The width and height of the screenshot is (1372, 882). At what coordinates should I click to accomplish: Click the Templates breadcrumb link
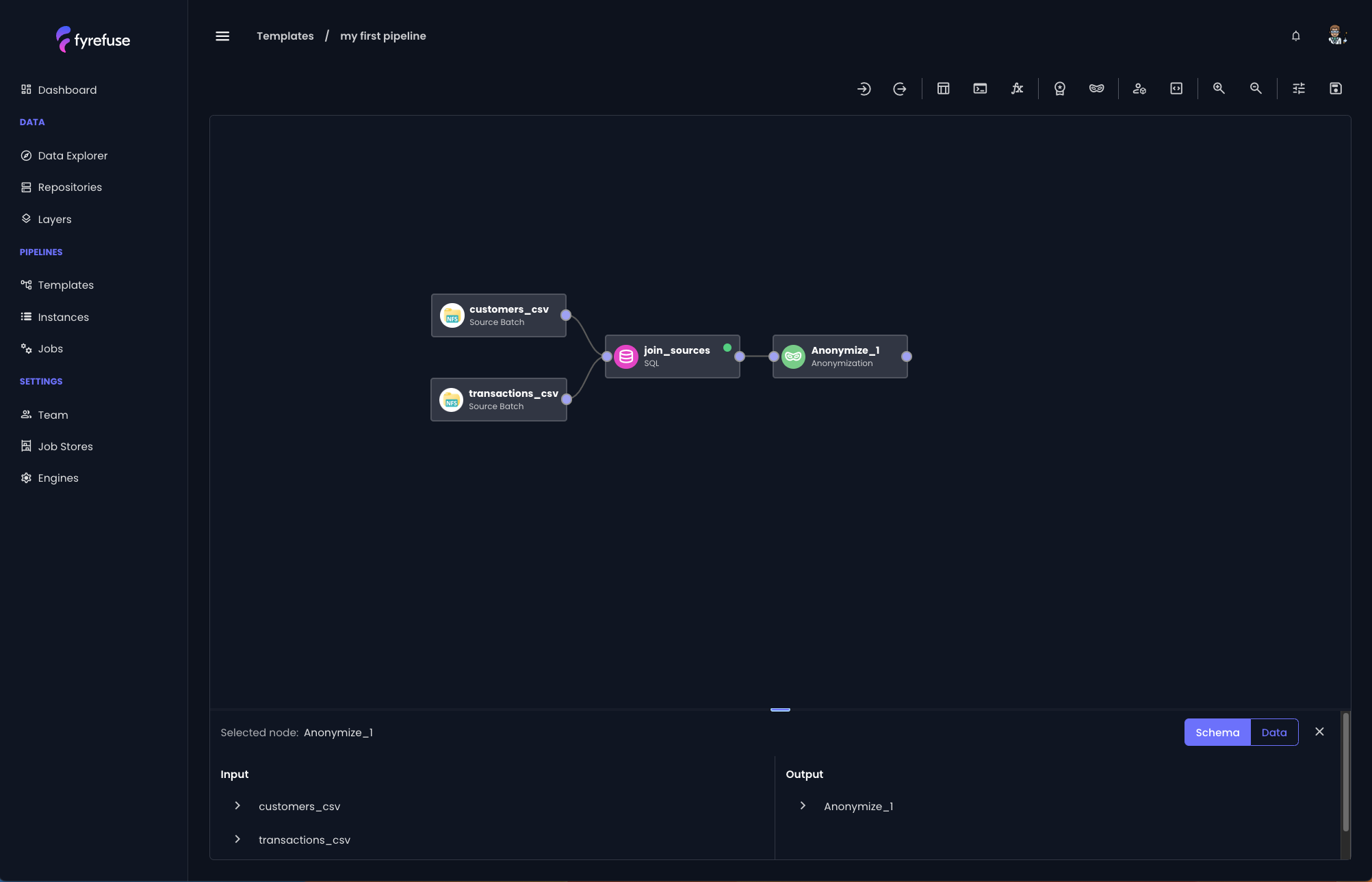coord(285,36)
